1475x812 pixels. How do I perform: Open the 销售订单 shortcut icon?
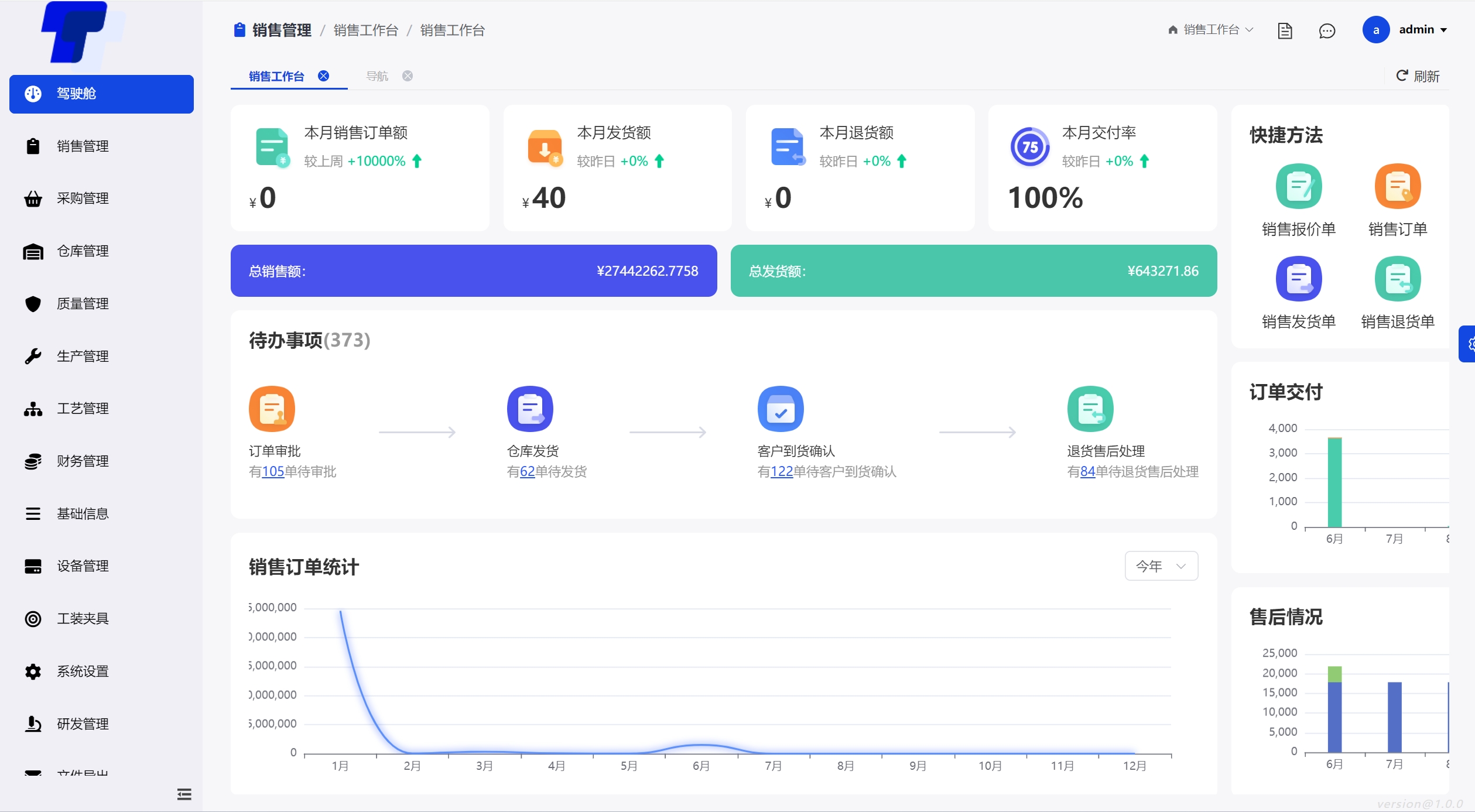(x=1398, y=186)
